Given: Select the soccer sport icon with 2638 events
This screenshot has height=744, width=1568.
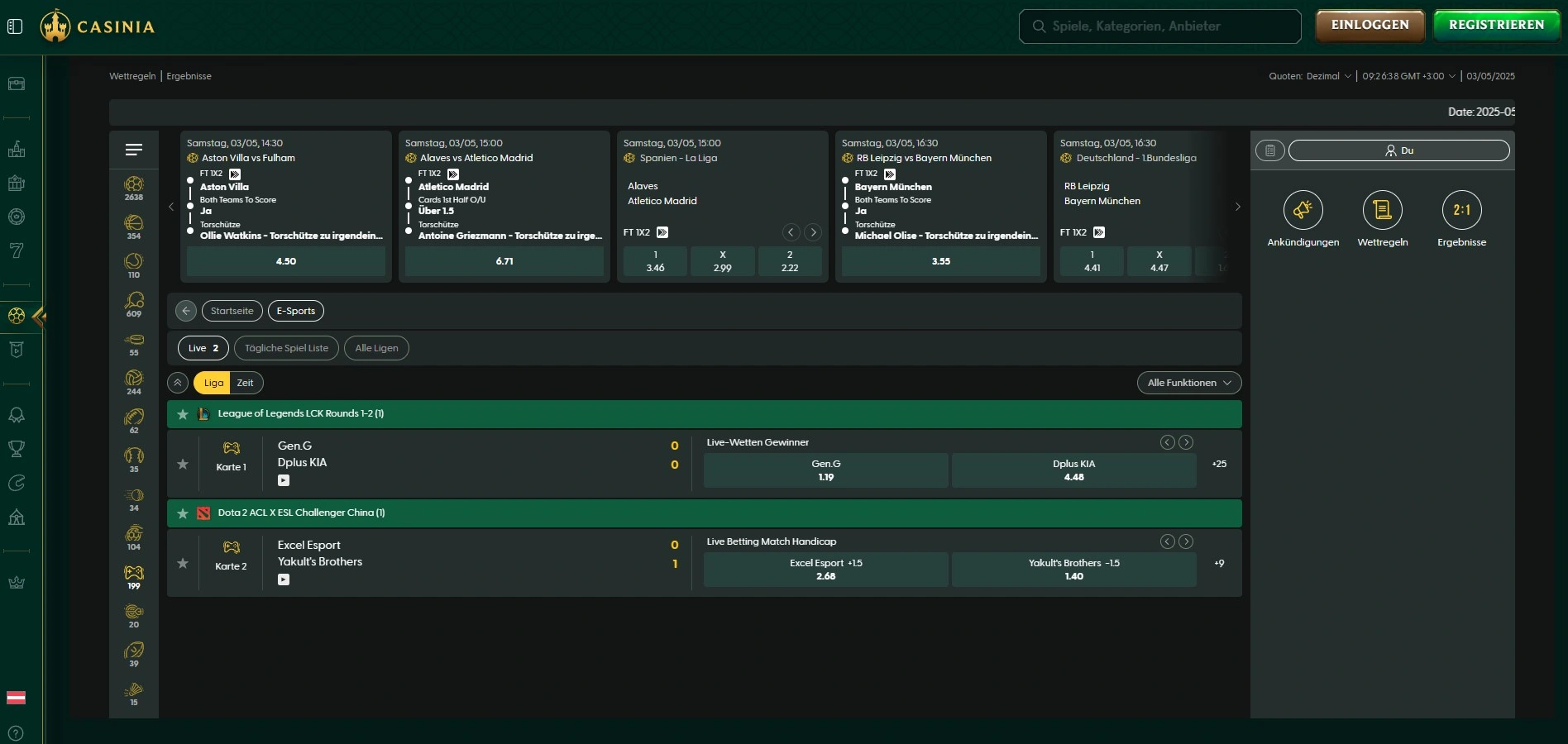Looking at the screenshot, I should pyautogui.click(x=134, y=188).
